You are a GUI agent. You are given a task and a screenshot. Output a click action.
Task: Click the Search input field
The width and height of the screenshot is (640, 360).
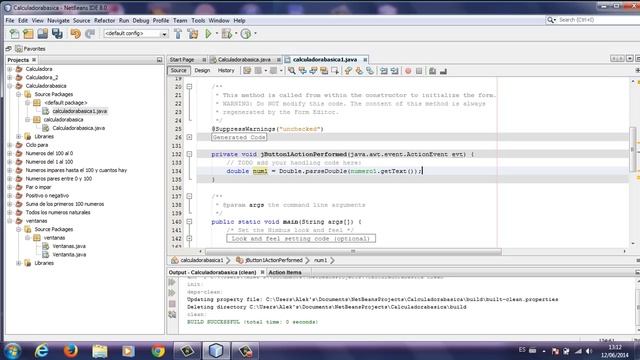(x=598, y=20)
